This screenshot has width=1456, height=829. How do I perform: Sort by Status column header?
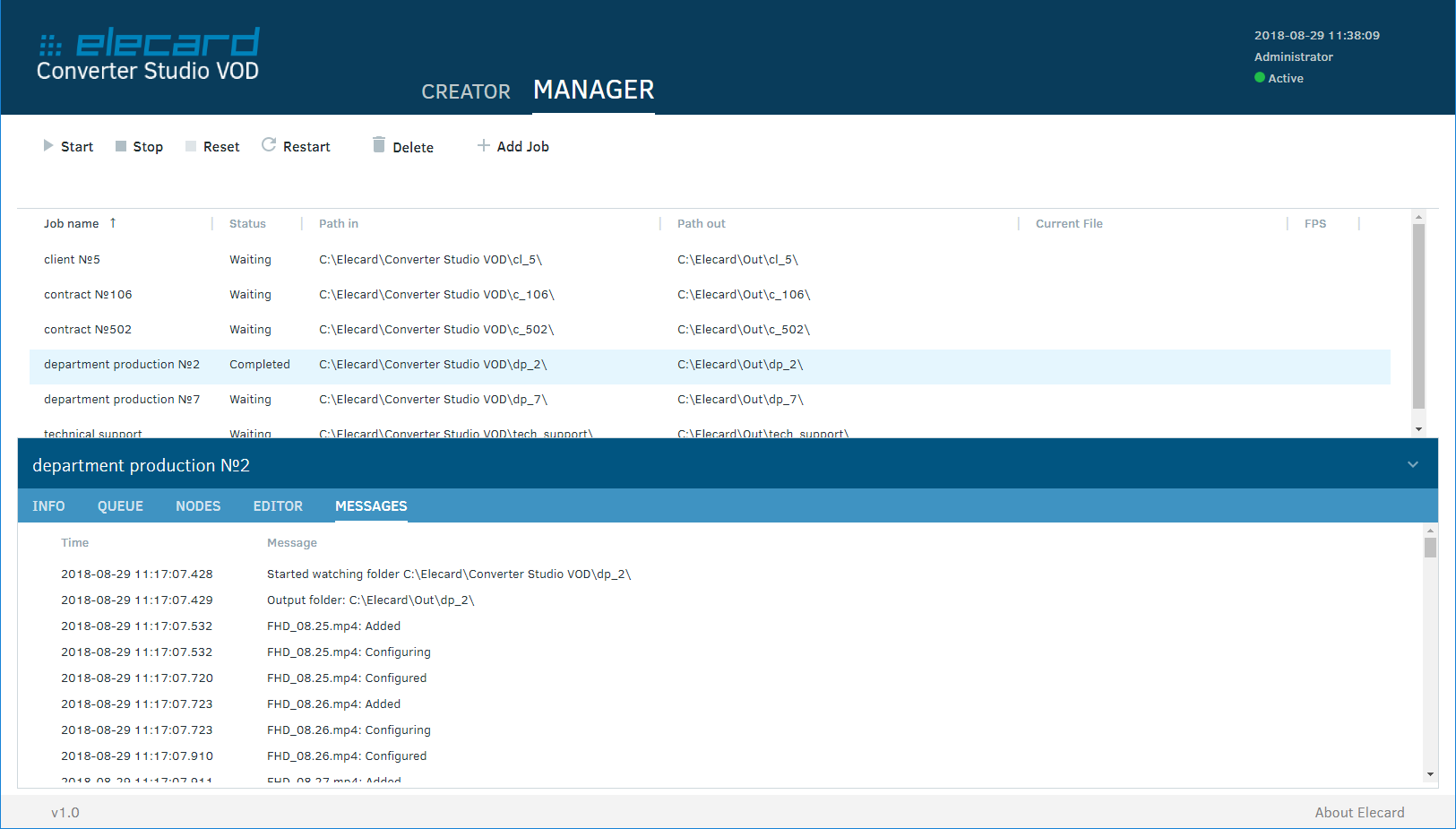tap(247, 224)
